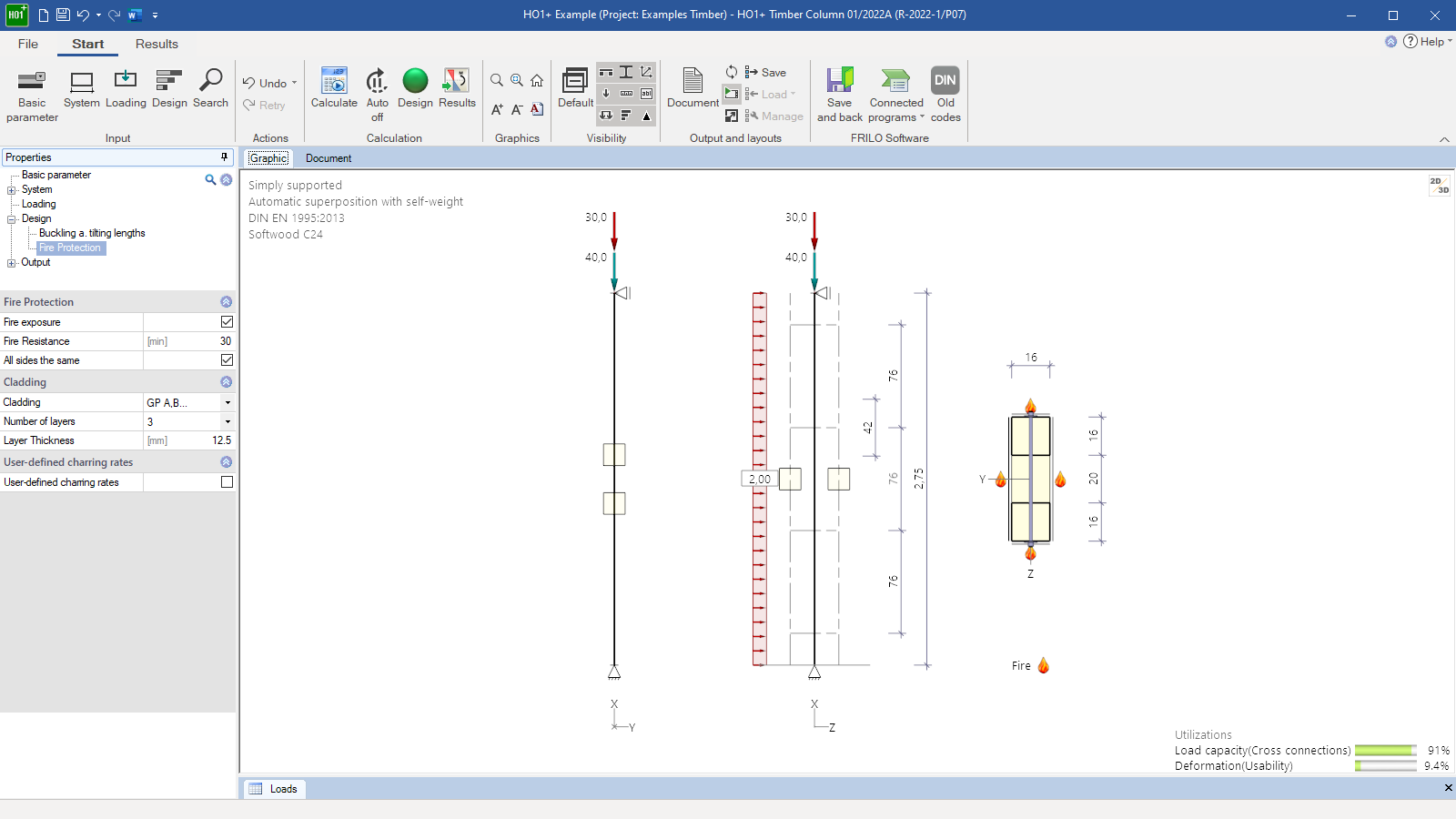Click the search icon in Properties tree
The width and height of the screenshot is (1456, 819).
(x=210, y=180)
